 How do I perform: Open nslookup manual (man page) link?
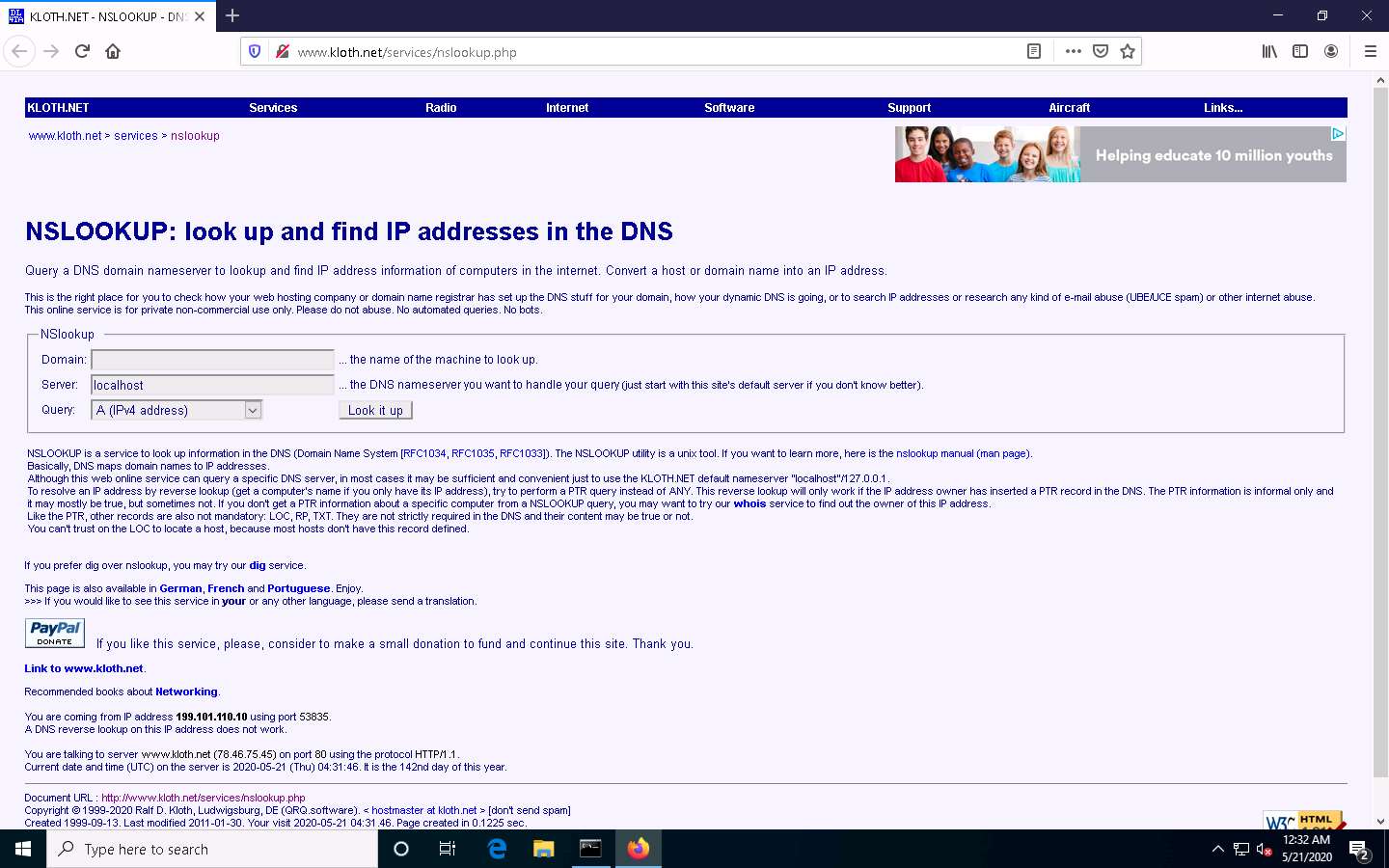click(x=962, y=453)
